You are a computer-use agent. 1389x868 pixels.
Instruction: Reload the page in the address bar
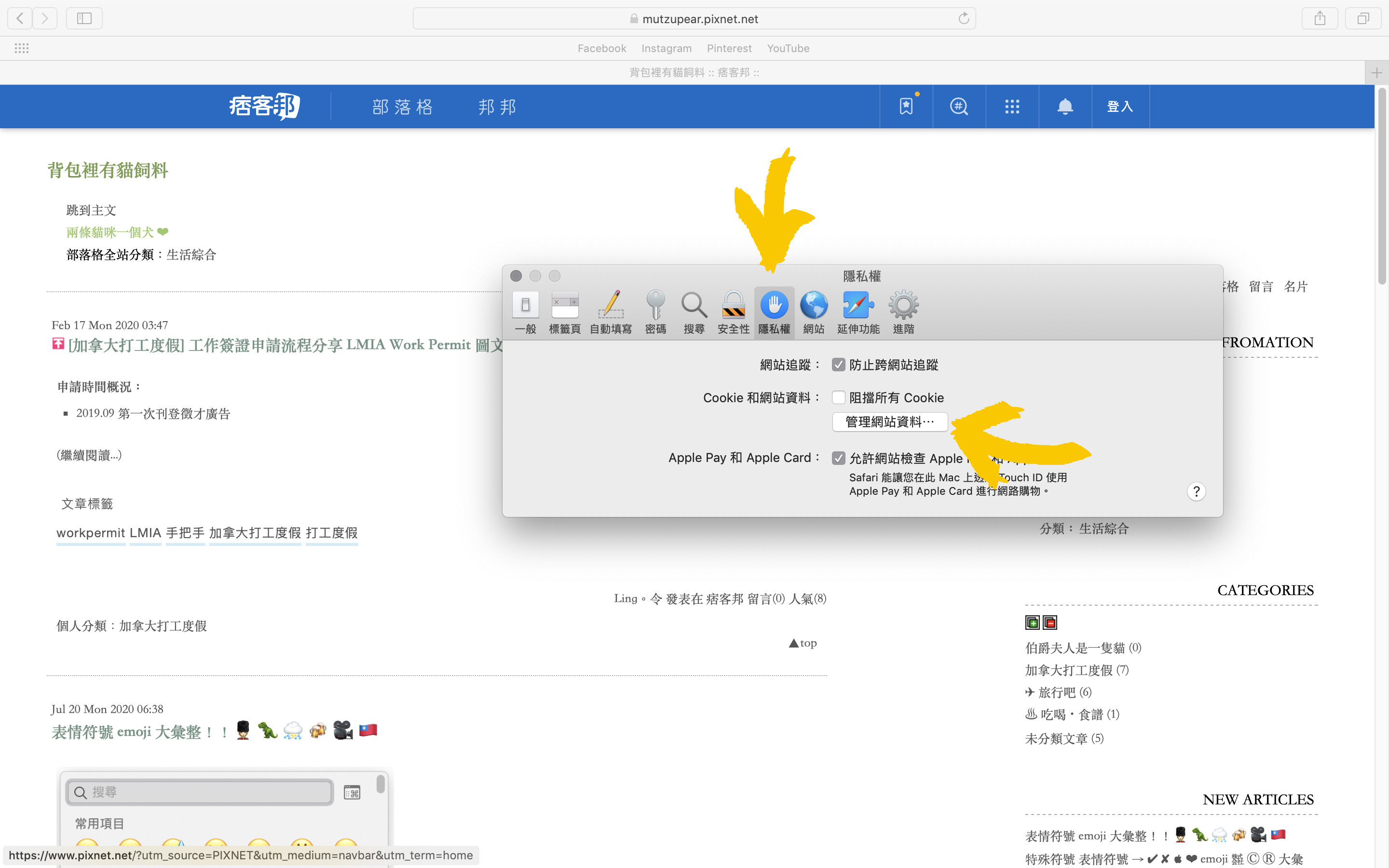964,18
